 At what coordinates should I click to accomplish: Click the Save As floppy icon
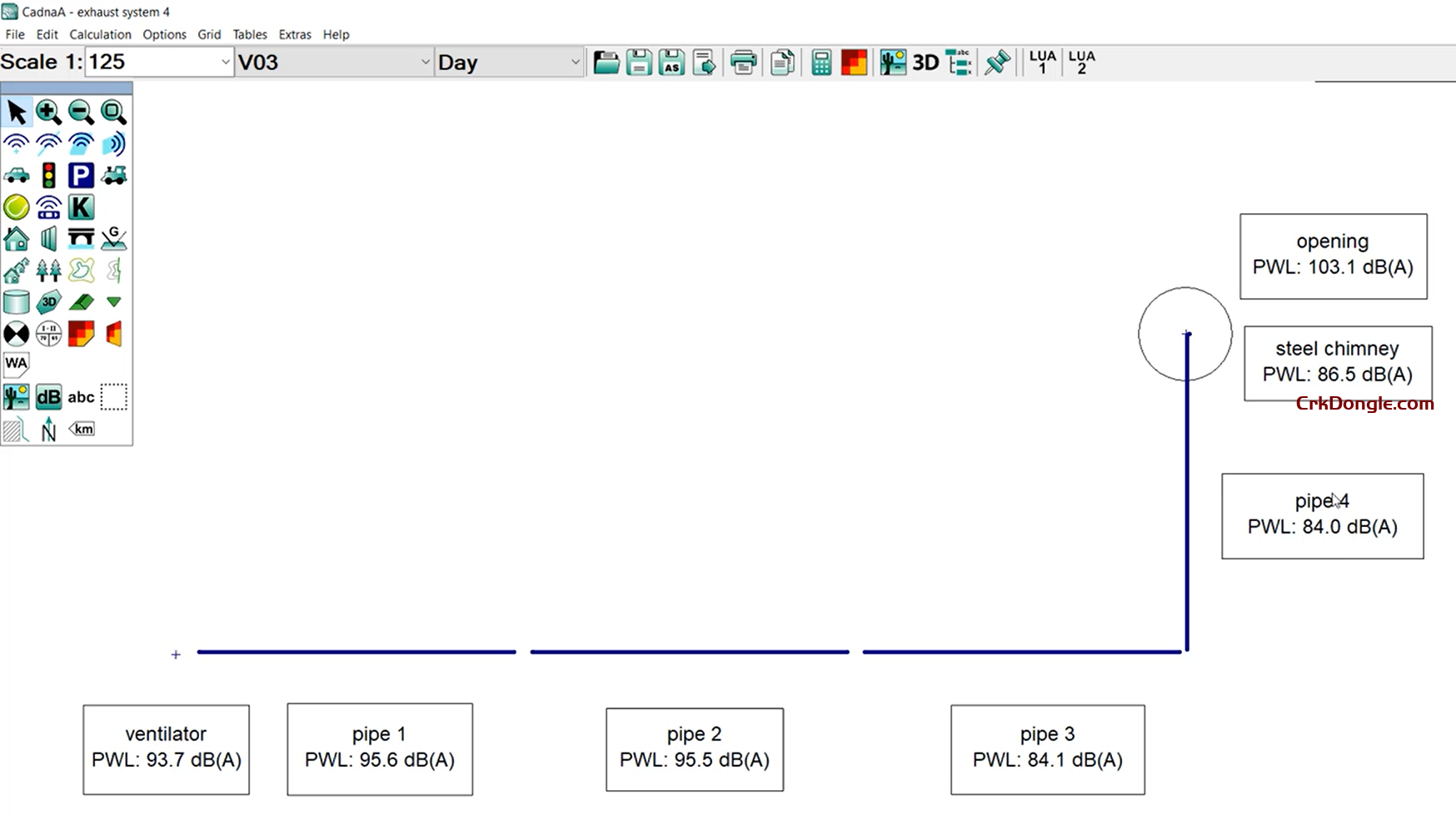[x=671, y=62]
